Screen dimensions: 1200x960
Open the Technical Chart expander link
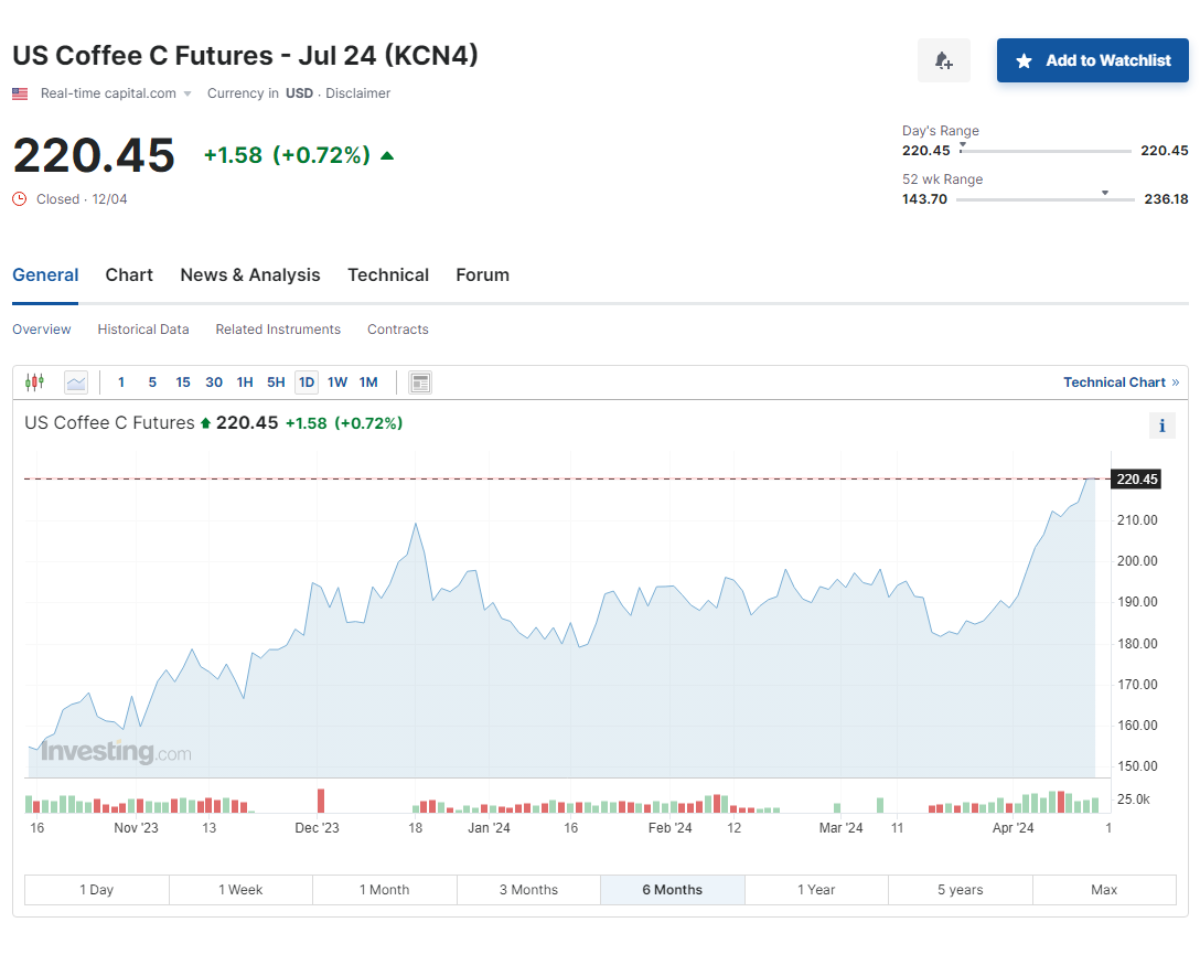pos(1121,382)
